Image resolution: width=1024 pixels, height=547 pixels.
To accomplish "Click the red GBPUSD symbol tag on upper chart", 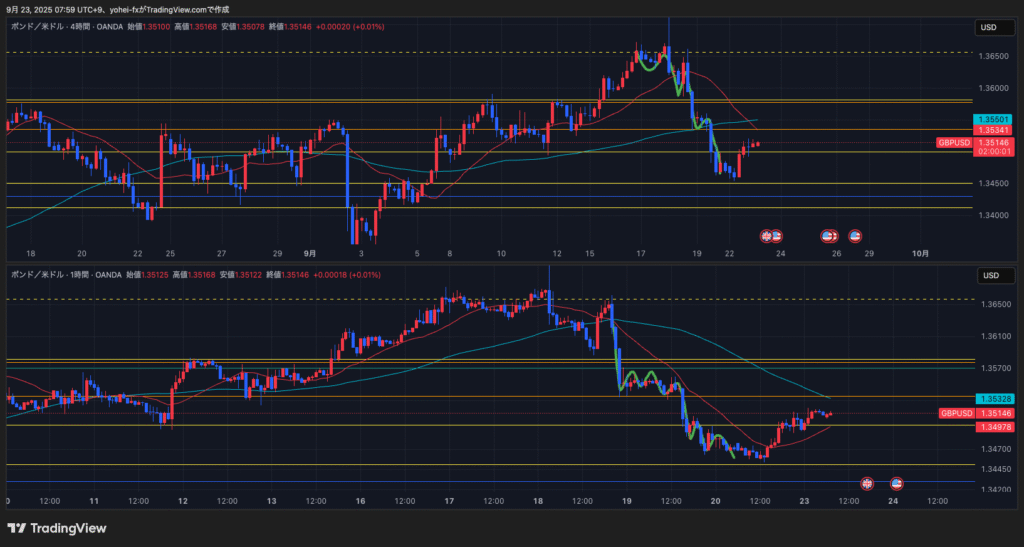I will click(954, 143).
